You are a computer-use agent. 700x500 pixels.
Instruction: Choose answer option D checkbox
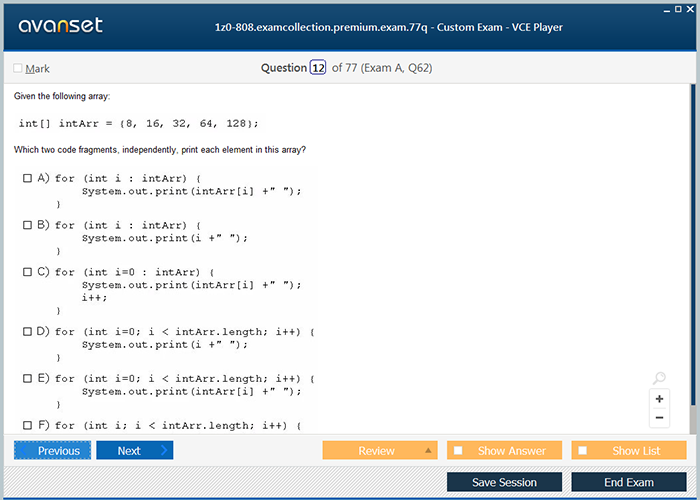28,331
